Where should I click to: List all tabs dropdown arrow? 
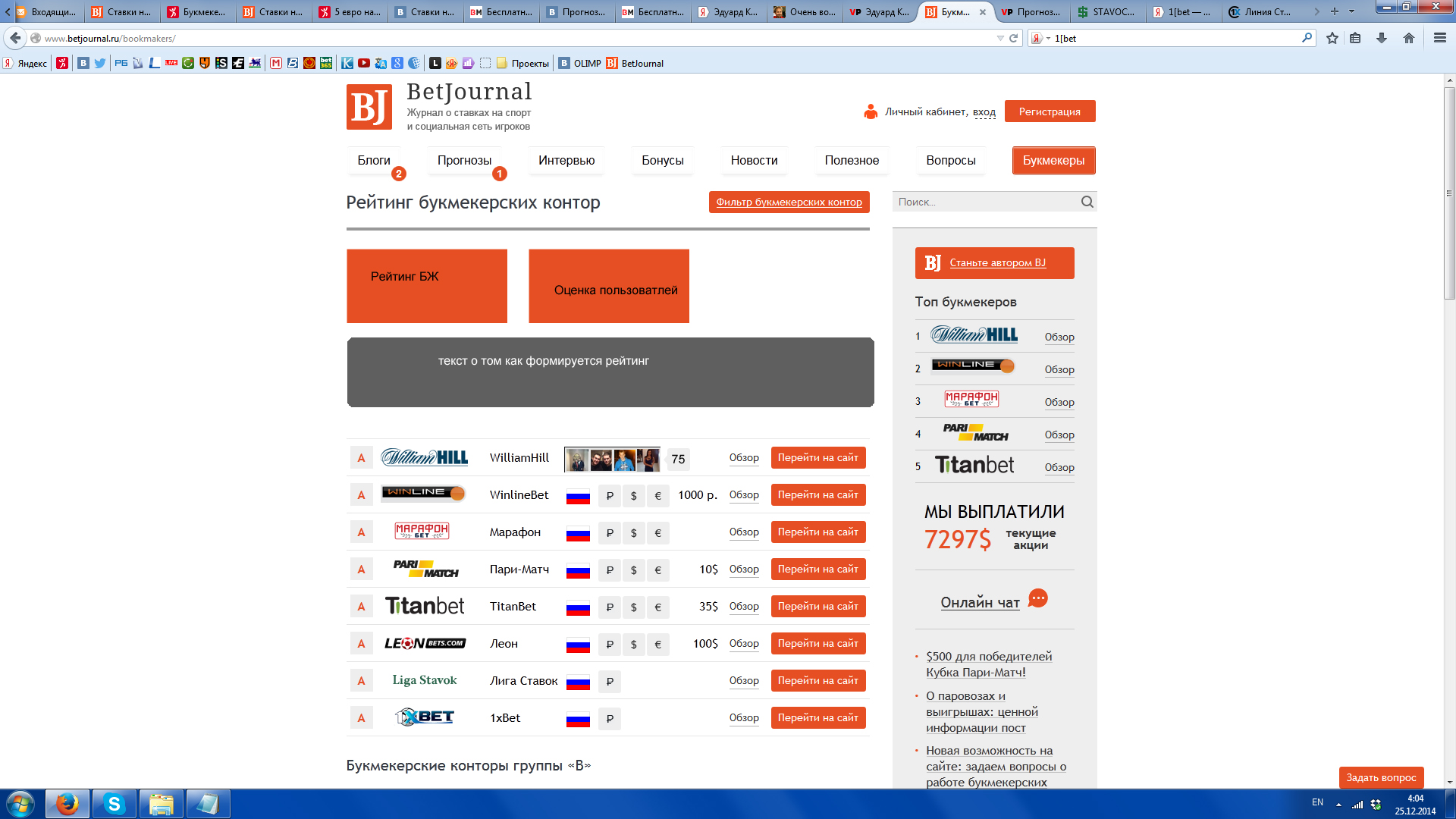(x=1351, y=11)
